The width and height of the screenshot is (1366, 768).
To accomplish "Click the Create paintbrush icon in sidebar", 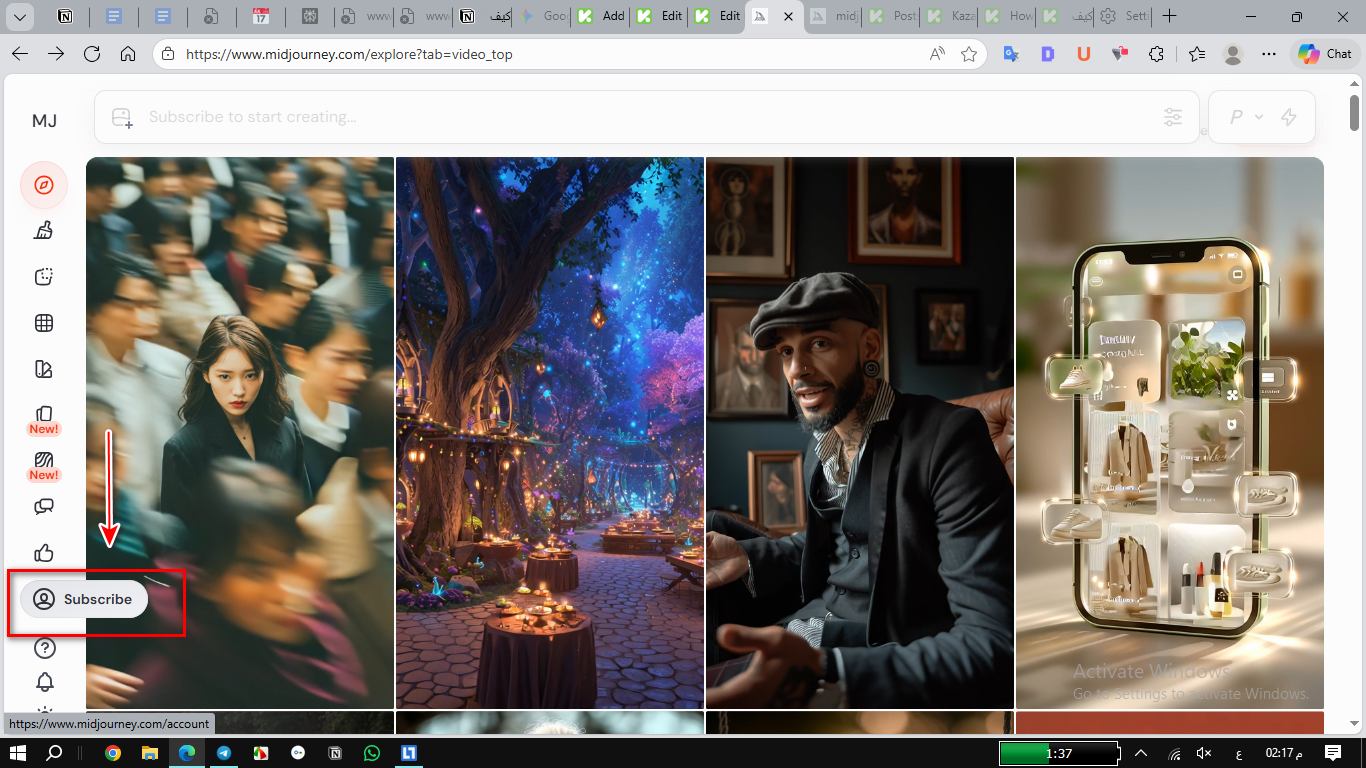I will [43, 231].
